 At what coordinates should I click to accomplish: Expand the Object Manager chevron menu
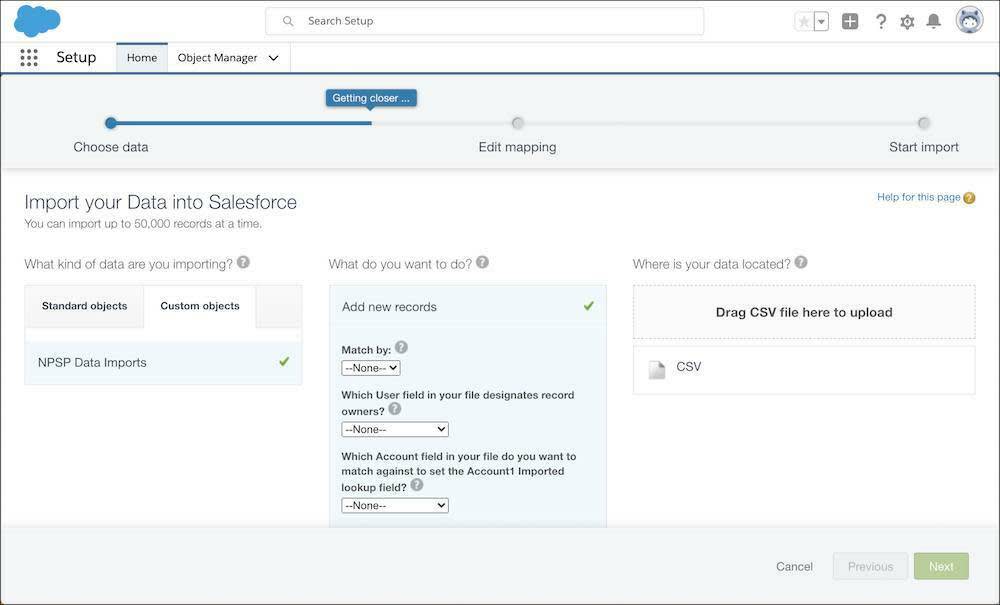point(274,58)
